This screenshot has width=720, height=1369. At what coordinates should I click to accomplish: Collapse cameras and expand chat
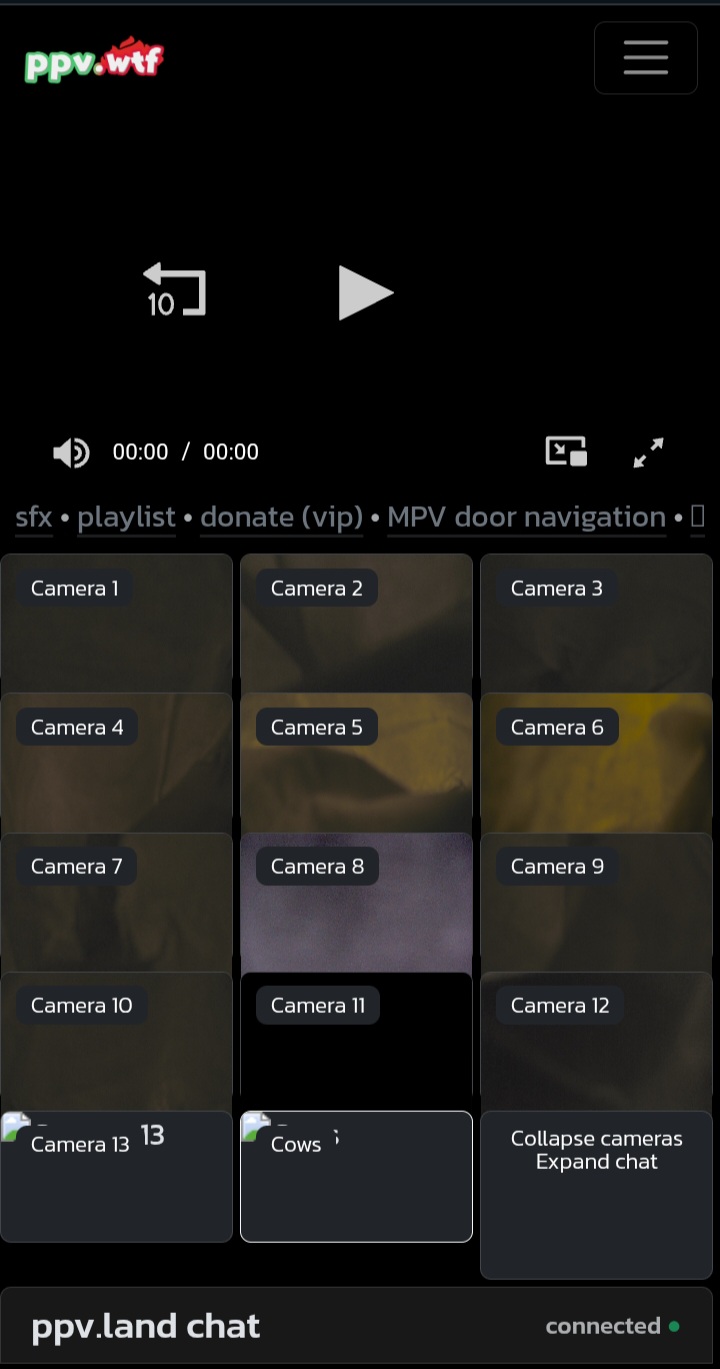[x=596, y=1195]
